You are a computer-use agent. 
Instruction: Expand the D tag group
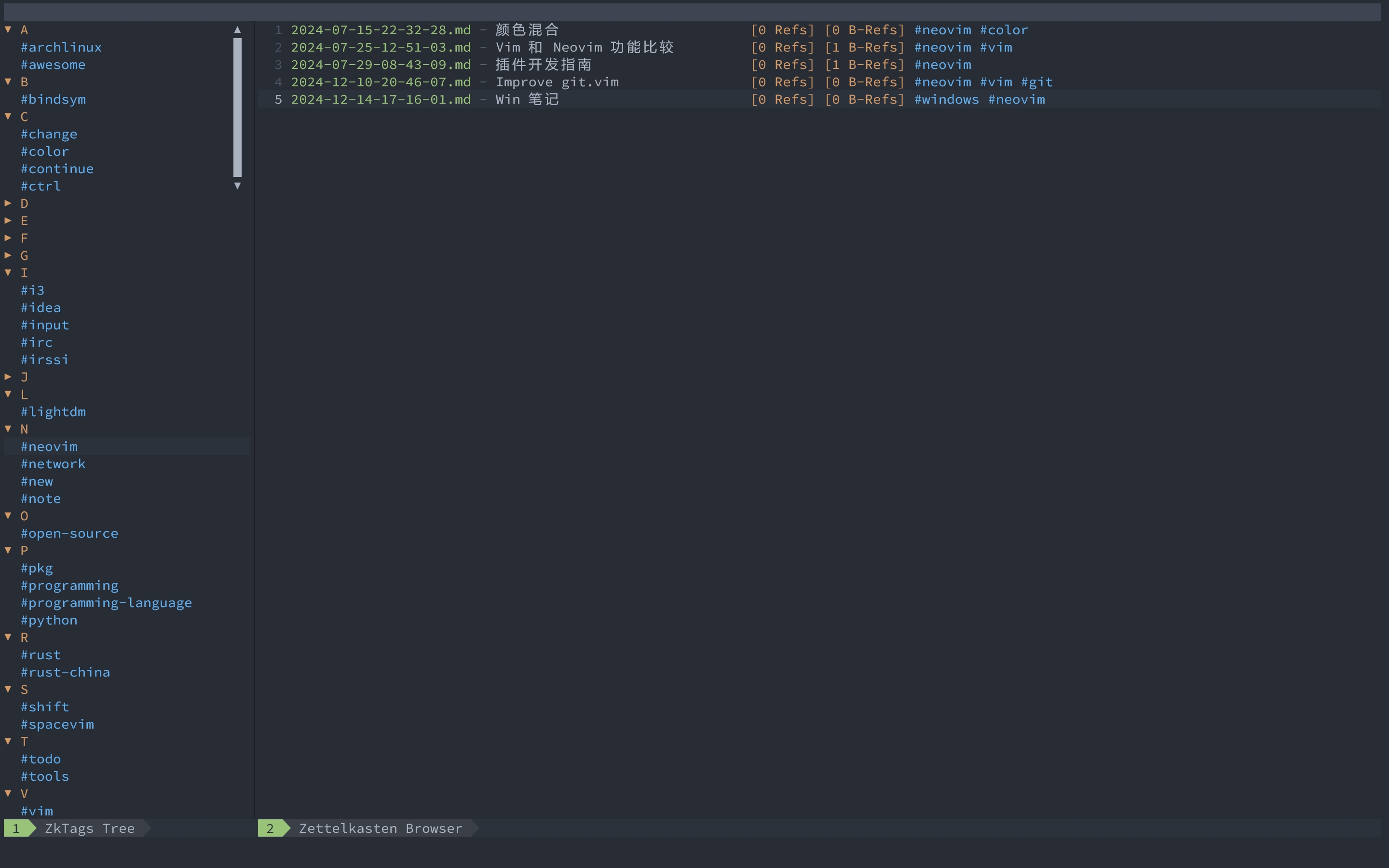point(8,203)
